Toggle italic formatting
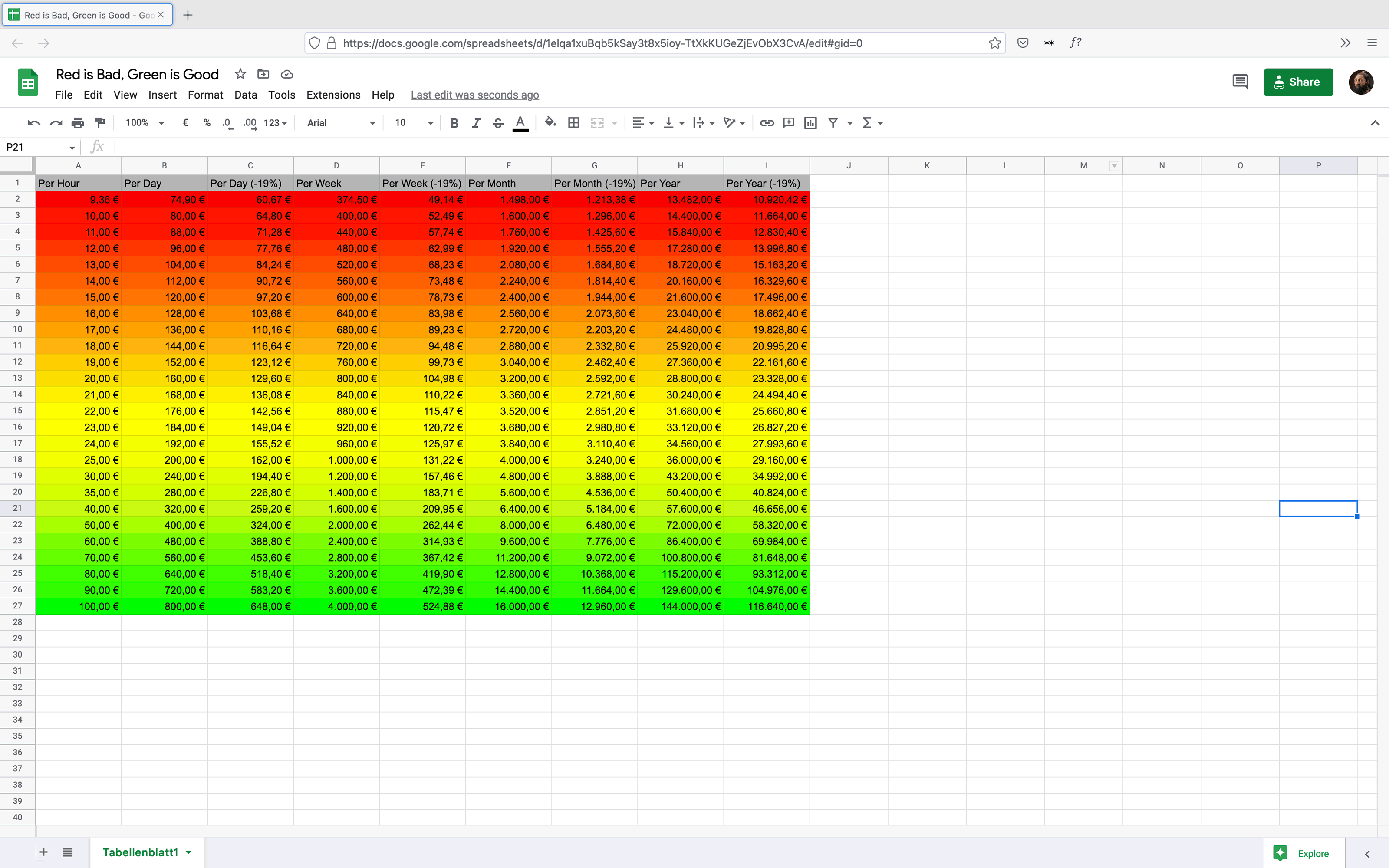 tap(476, 123)
